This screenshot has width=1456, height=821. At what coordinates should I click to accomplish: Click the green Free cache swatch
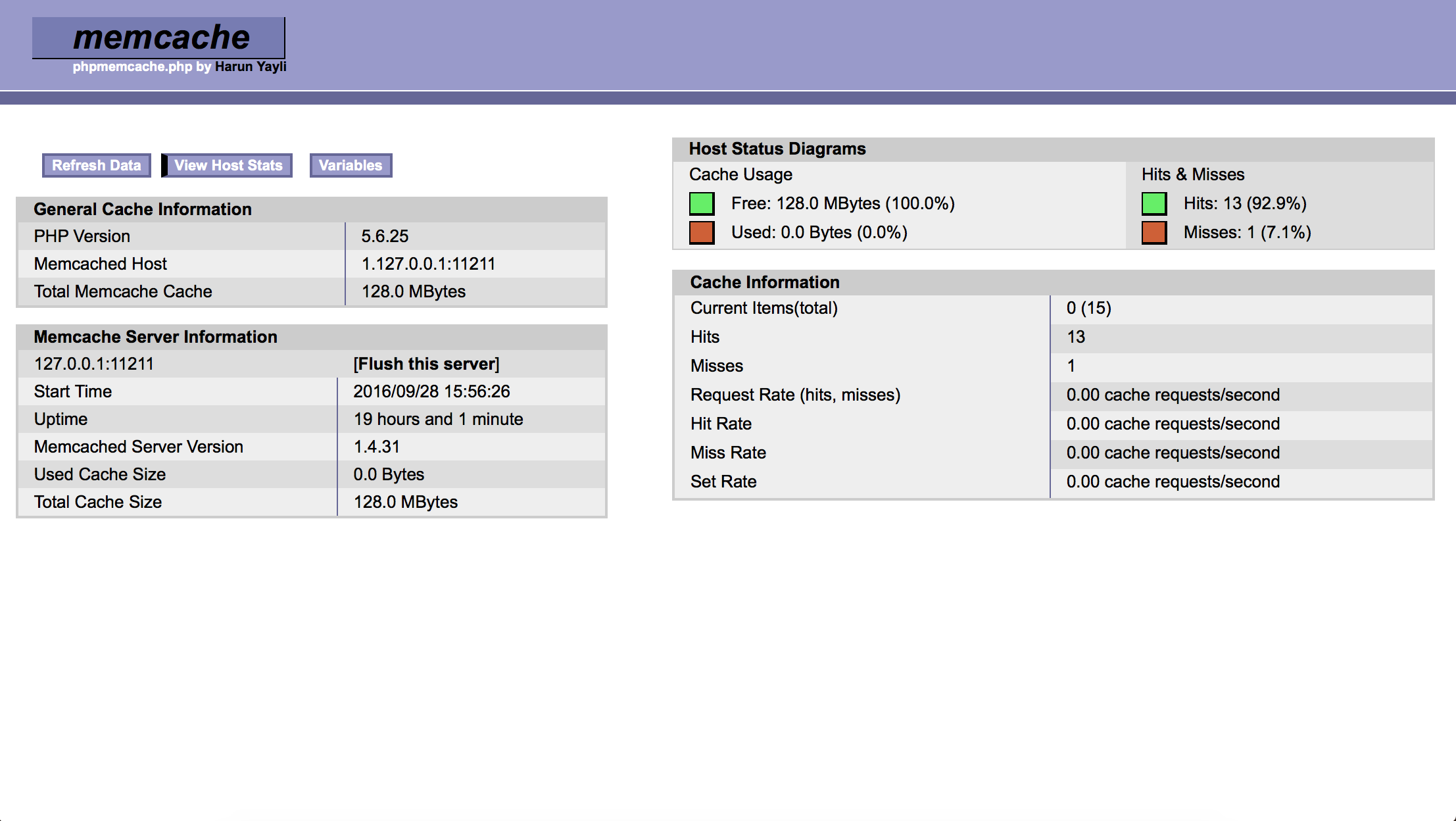click(702, 203)
